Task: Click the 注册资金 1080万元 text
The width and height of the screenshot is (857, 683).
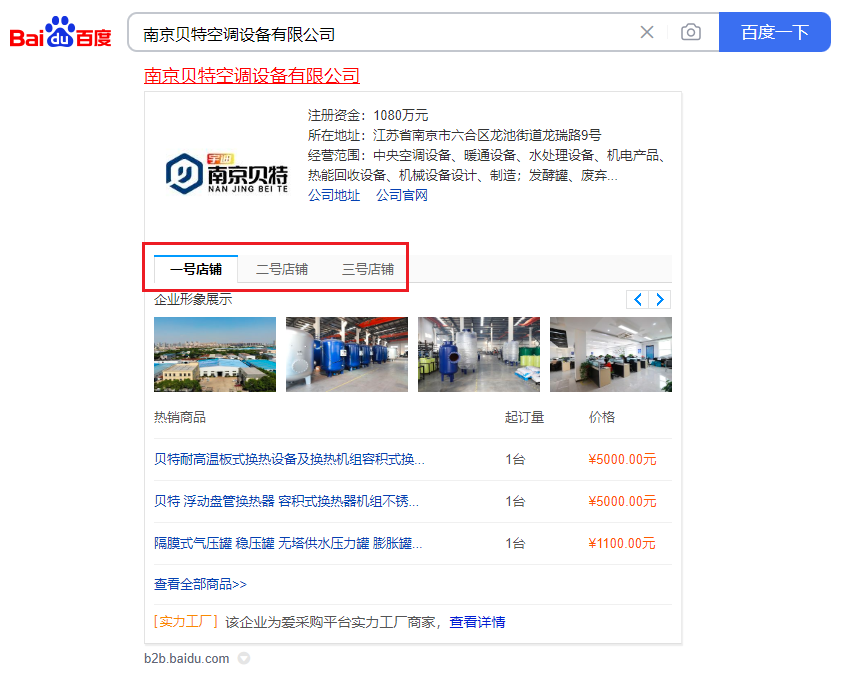Action: click(x=368, y=115)
